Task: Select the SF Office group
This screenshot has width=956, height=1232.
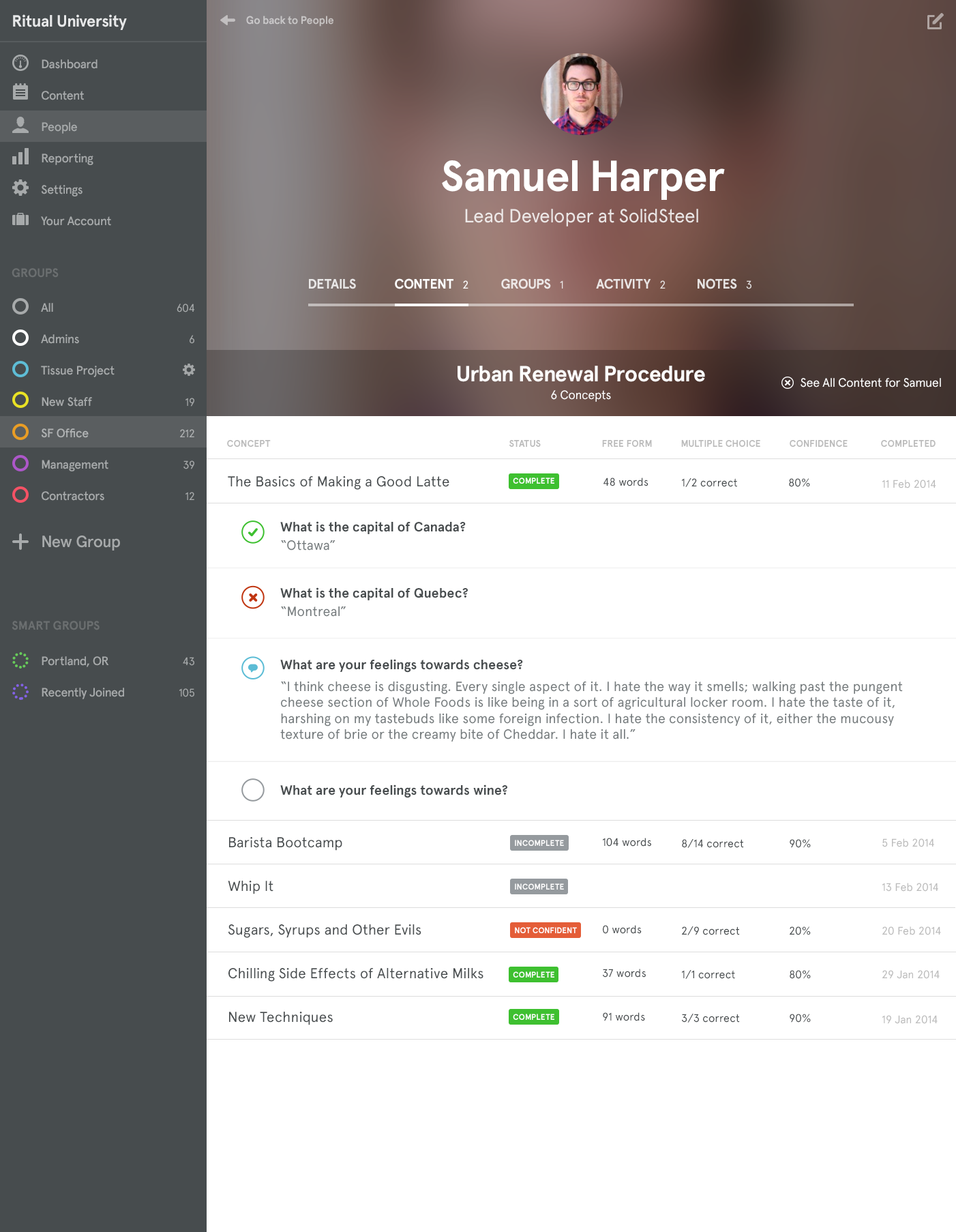Action: (x=65, y=433)
